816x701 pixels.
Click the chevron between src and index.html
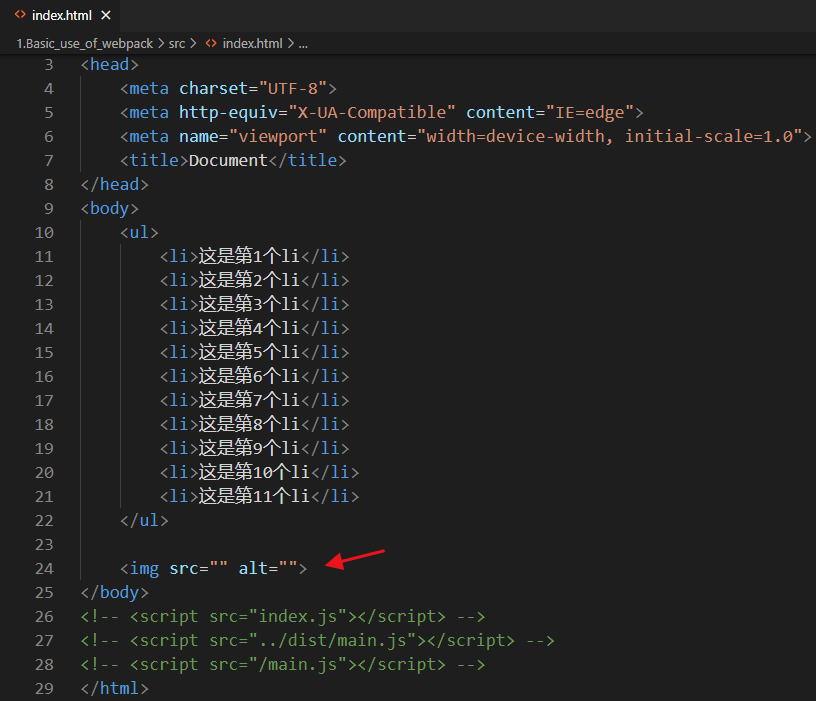tap(193, 44)
